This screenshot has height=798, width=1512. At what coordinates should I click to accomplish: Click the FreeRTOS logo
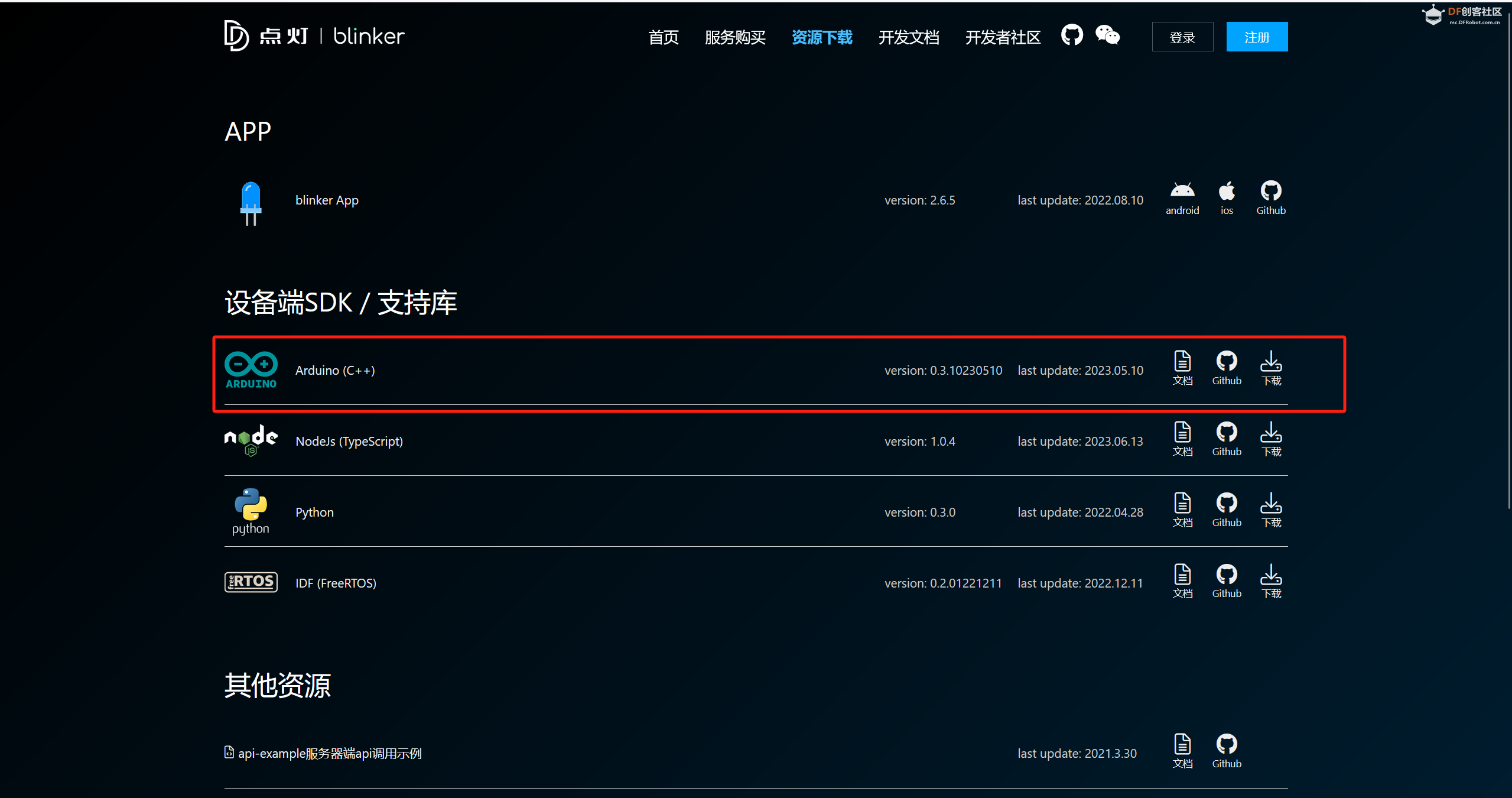[x=251, y=582]
